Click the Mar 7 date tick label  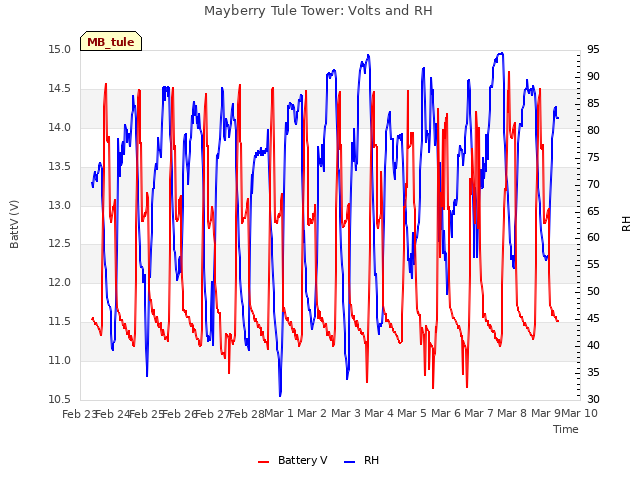(x=479, y=413)
